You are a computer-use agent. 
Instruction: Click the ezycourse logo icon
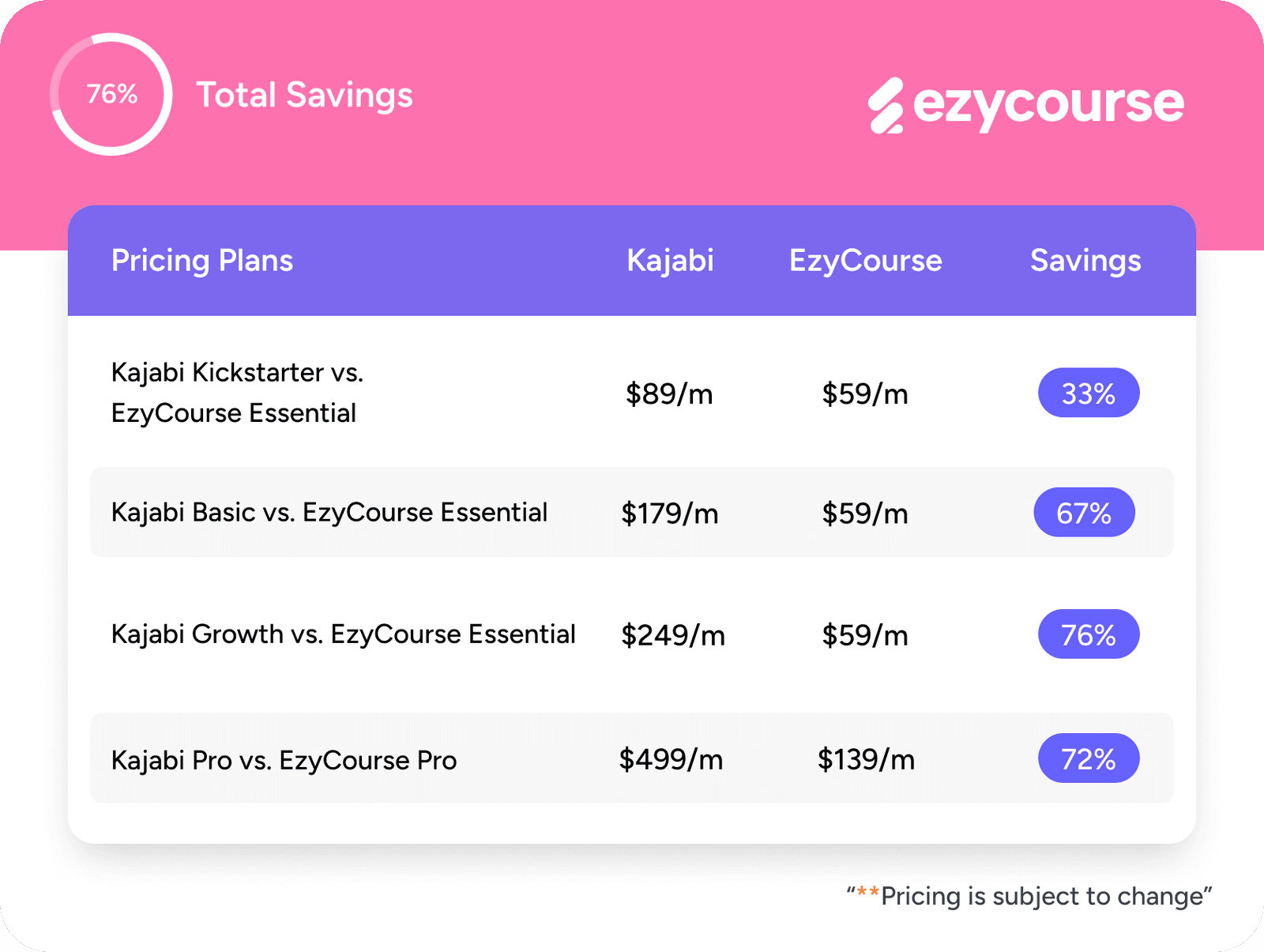886,105
